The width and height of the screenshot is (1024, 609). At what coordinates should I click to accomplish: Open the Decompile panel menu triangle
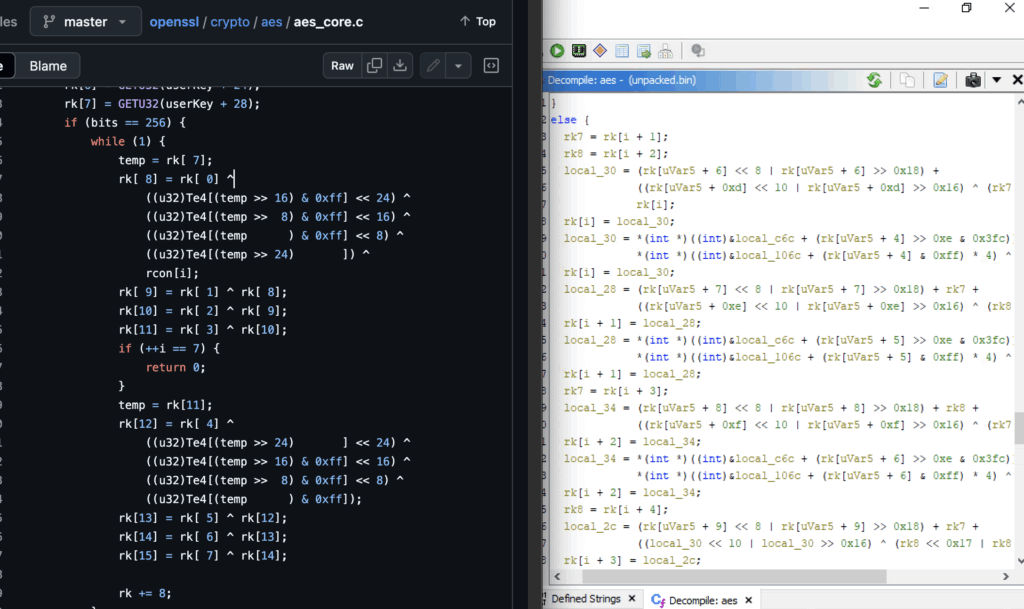(x=997, y=80)
